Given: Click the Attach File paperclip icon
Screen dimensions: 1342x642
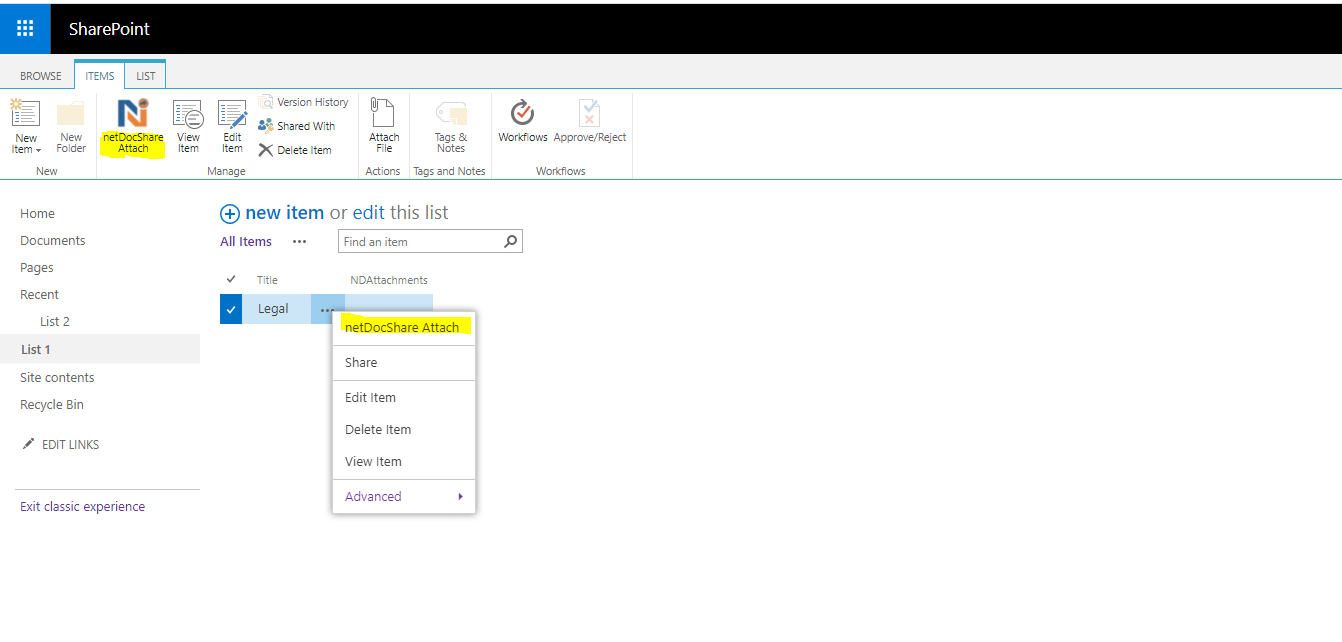Looking at the screenshot, I should coord(383,112).
